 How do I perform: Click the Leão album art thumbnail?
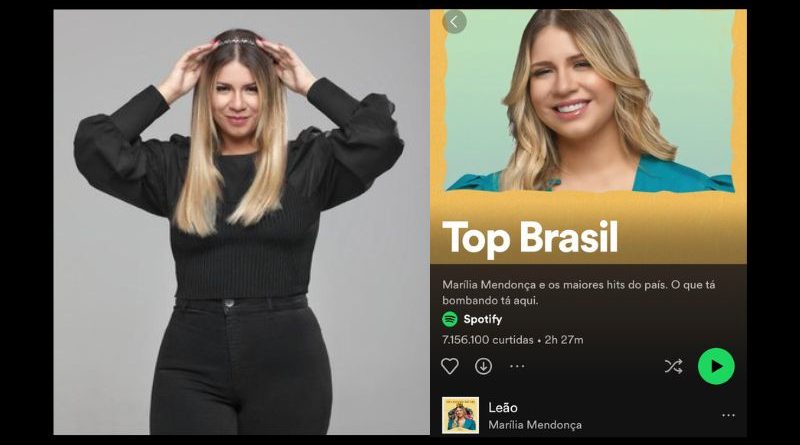point(460,415)
